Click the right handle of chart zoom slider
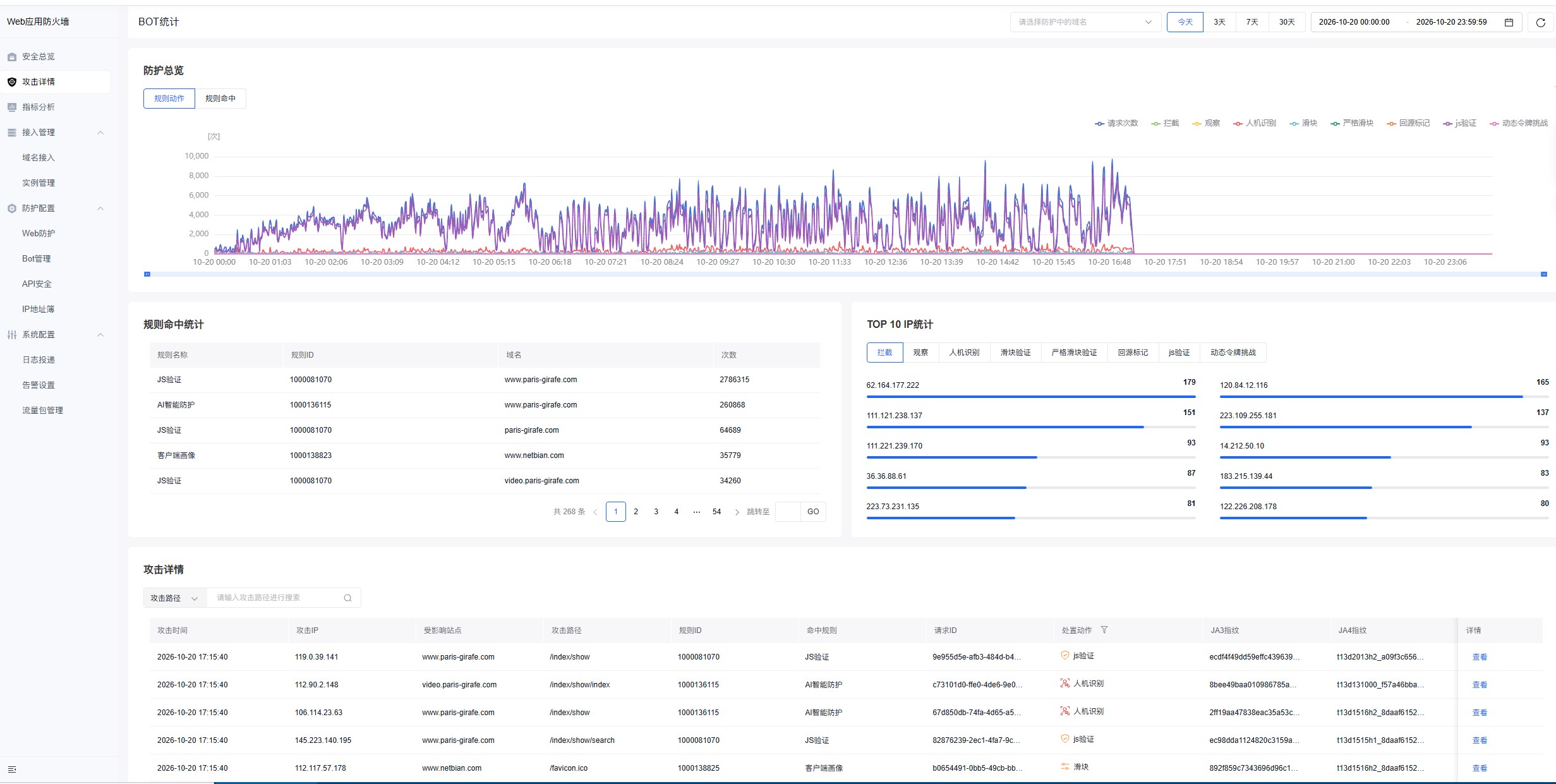The height and width of the screenshot is (784, 1556). click(x=1544, y=274)
